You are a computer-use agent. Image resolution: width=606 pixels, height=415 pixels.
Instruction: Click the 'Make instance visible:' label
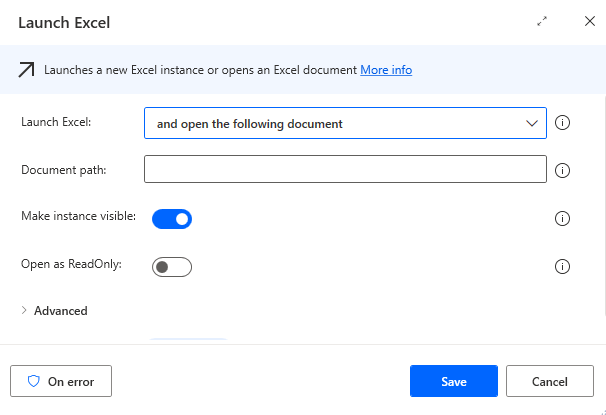78,216
